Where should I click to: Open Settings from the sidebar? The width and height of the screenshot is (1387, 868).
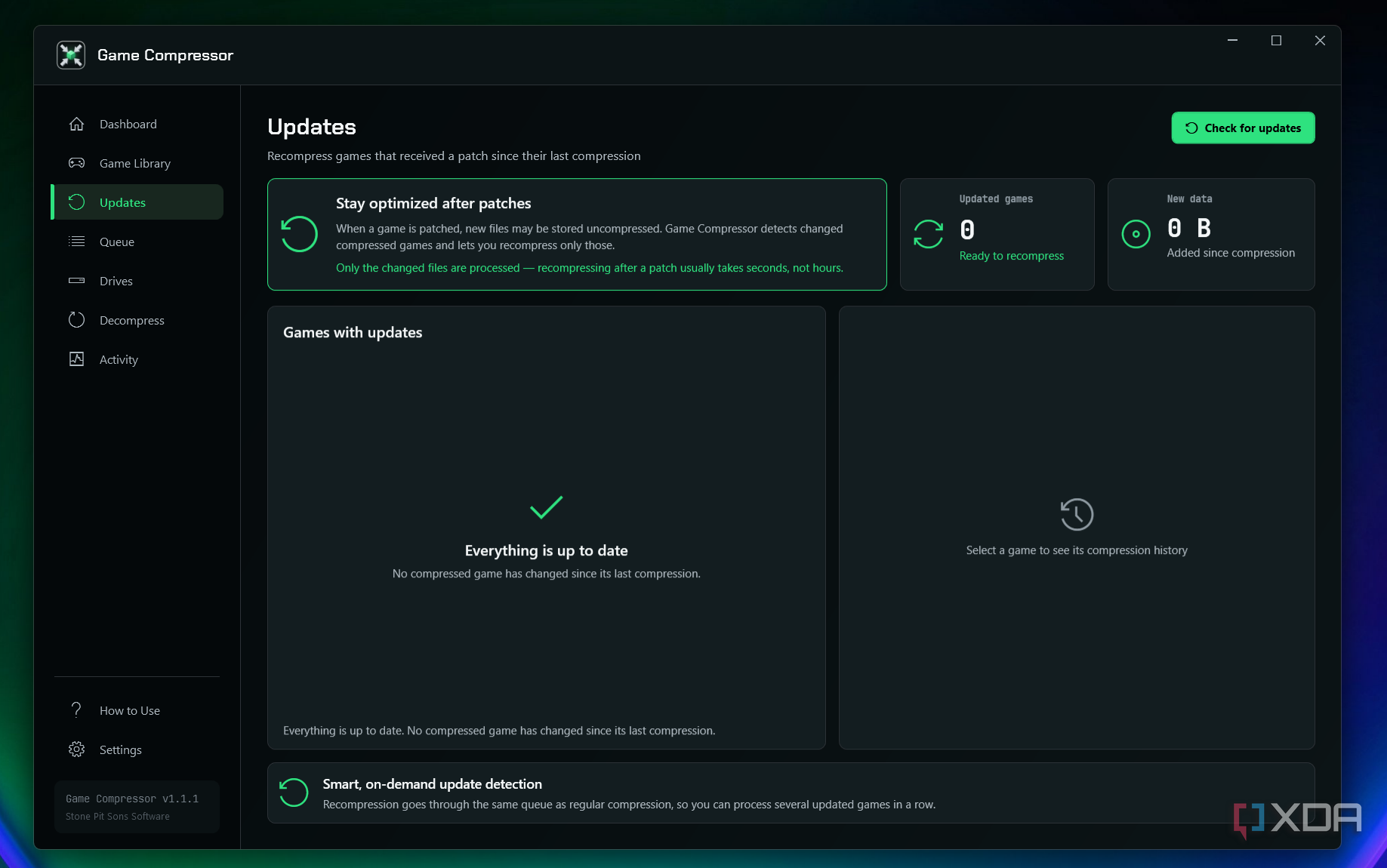pos(137,749)
